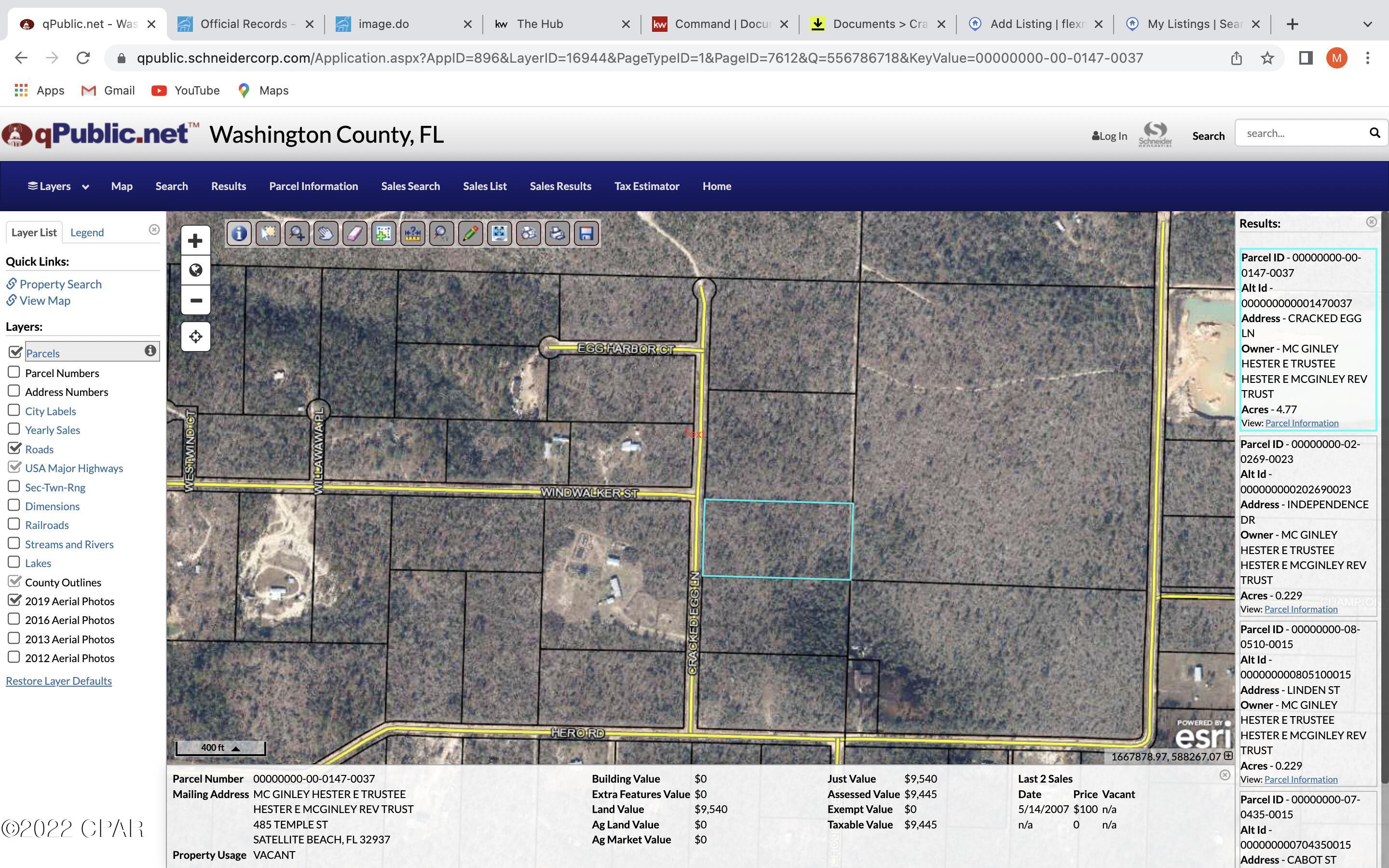Viewport: 1389px width, 868px height.
Task: Pick the green pencil draw tool
Action: [470, 234]
